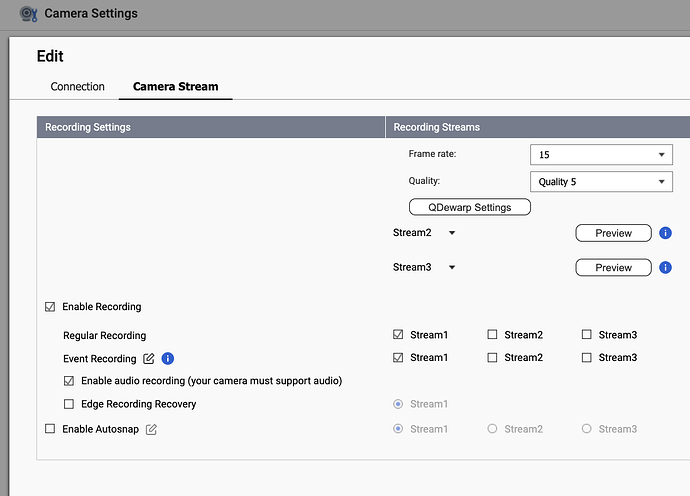Viewport: 690px width, 496px height.
Task: Uncheck the Enable Recording checkbox
Action: (50, 307)
